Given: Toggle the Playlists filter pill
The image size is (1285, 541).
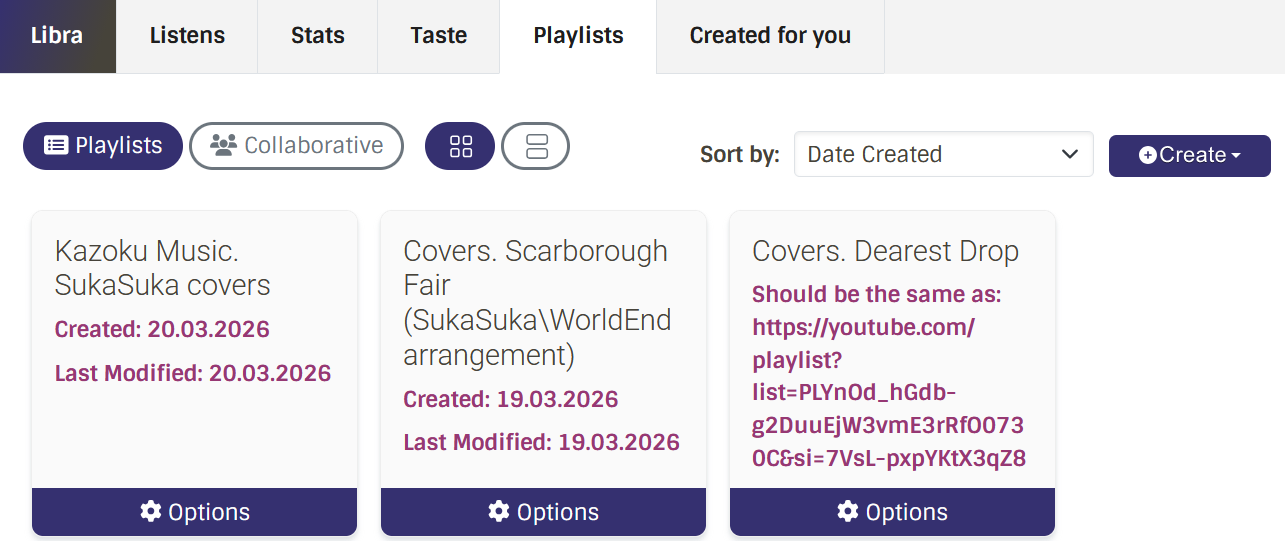Looking at the screenshot, I should pyautogui.click(x=103, y=146).
